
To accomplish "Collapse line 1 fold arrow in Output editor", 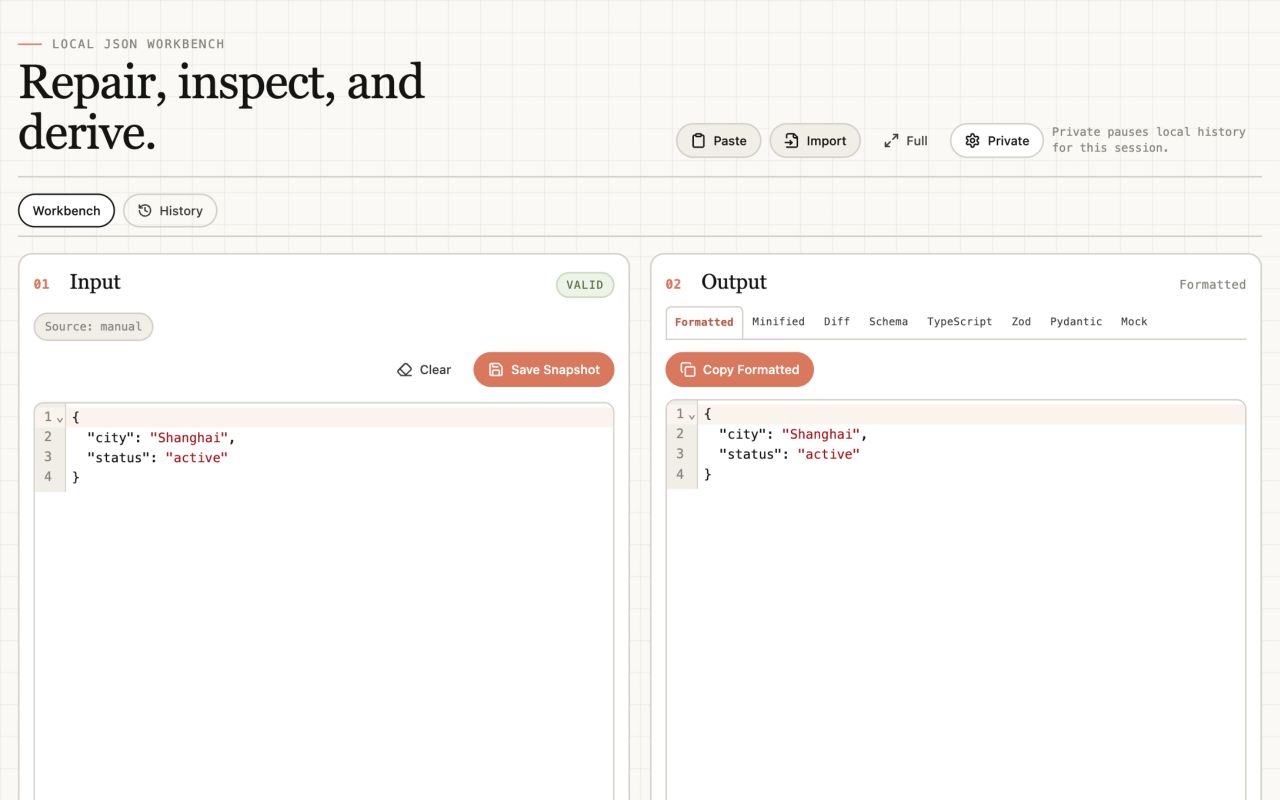I will [x=692, y=416].
